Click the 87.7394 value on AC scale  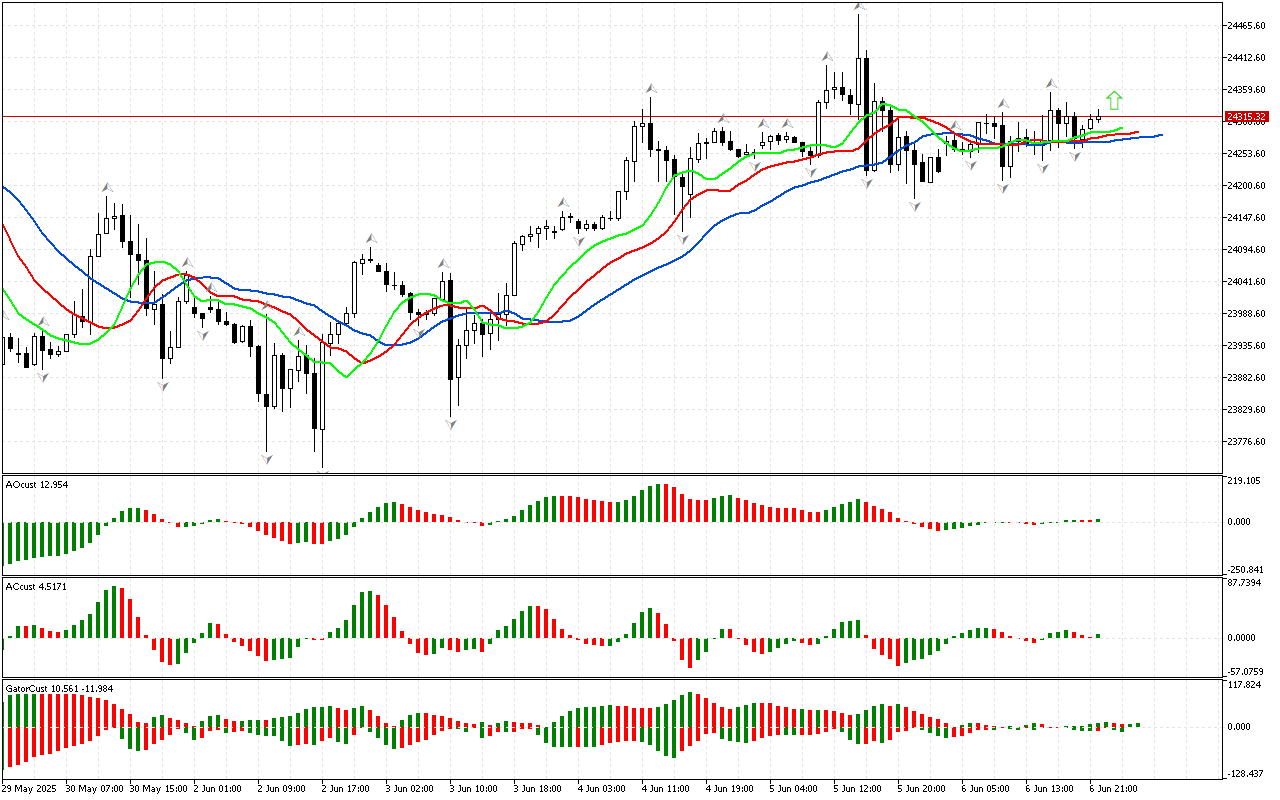(x=1245, y=583)
